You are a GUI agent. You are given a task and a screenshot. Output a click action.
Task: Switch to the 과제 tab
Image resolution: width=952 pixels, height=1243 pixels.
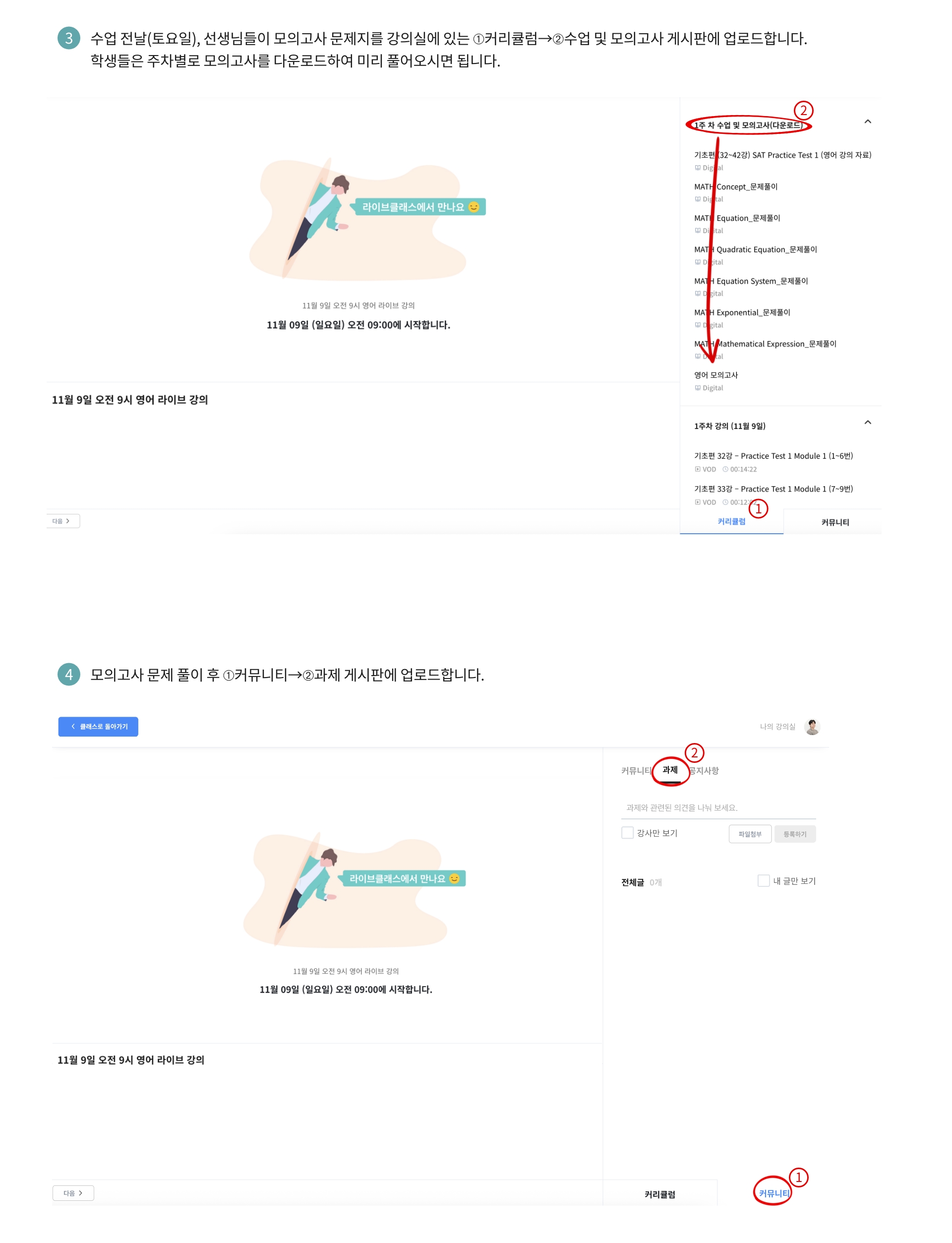pos(670,770)
